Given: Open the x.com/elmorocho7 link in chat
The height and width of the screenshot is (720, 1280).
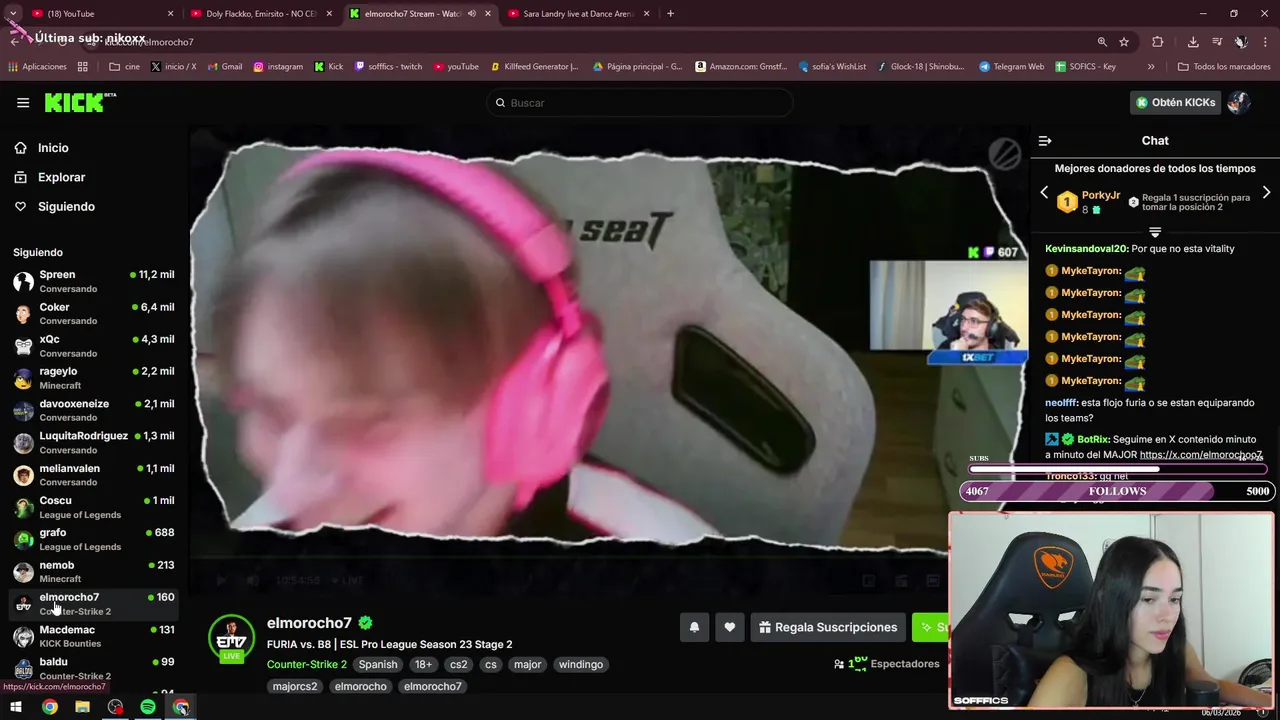Looking at the screenshot, I should [1201, 454].
